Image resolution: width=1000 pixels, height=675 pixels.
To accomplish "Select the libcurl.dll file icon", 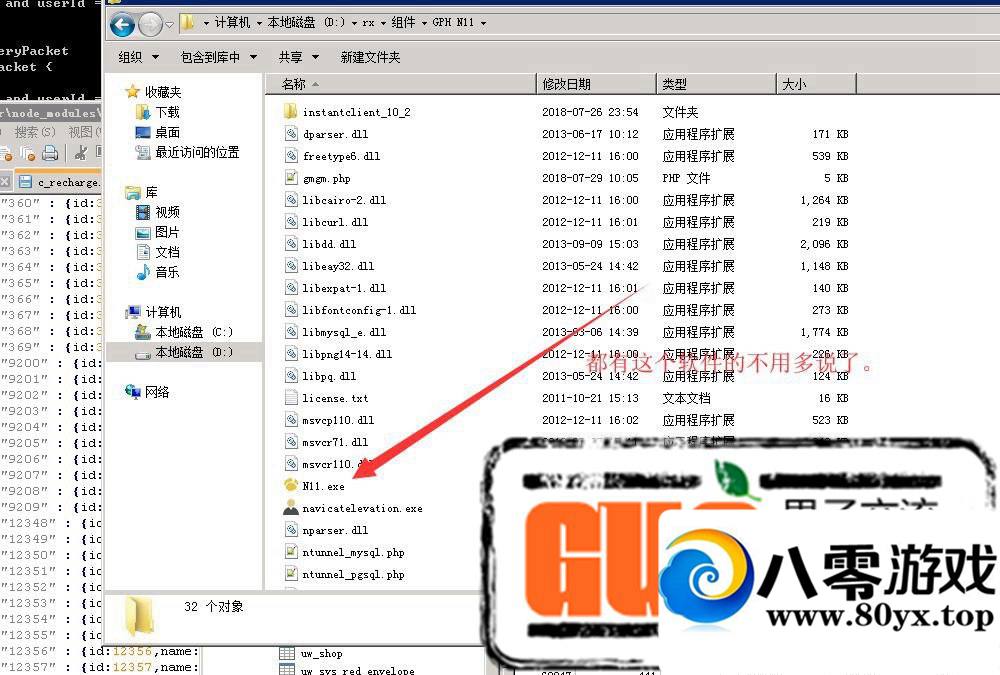I will [x=291, y=222].
